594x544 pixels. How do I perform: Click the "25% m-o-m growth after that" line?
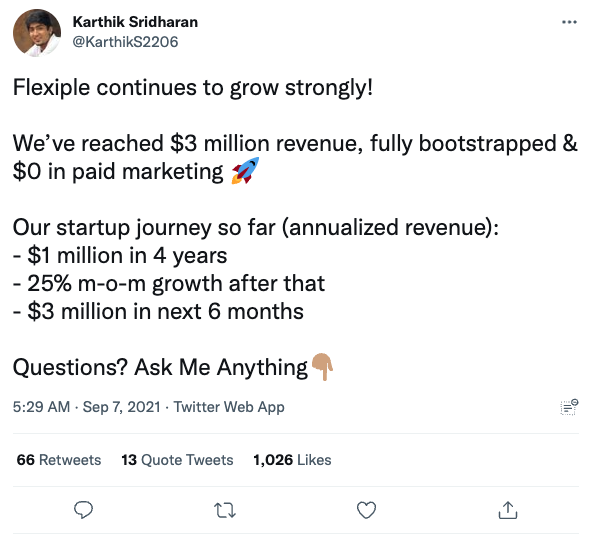(x=169, y=283)
